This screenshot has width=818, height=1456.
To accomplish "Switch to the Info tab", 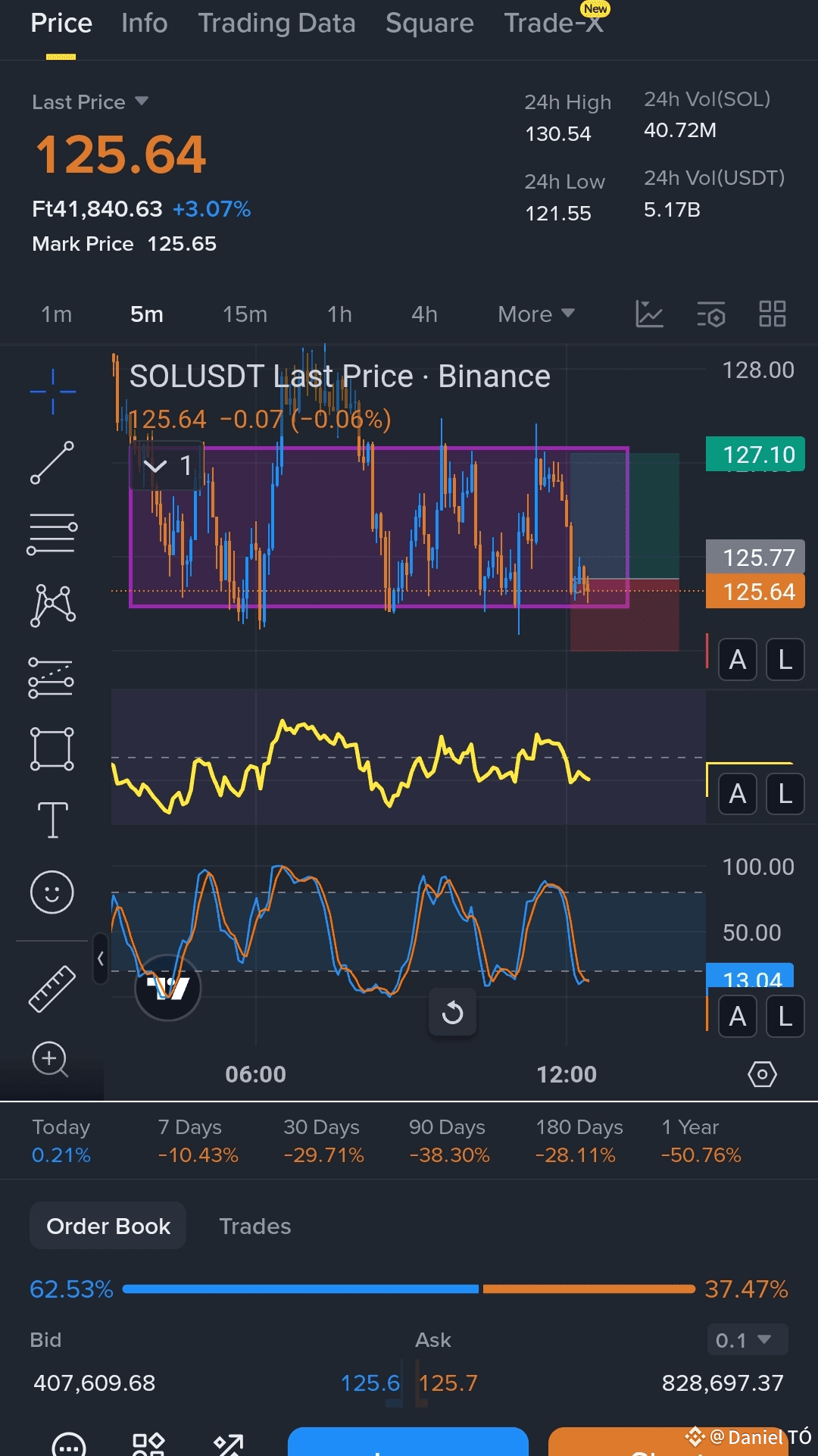I will pyautogui.click(x=145, y=23).
